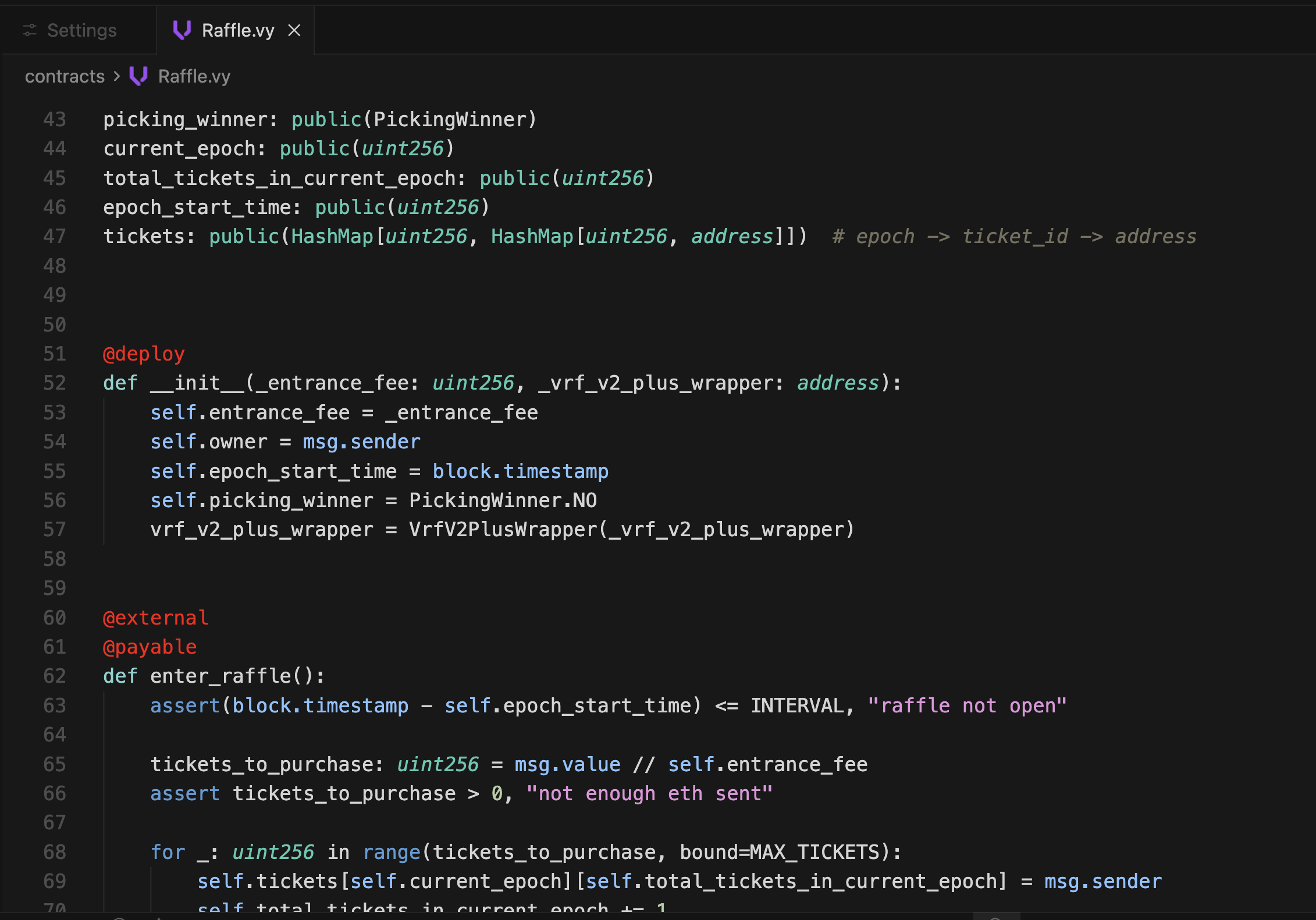Image resolution: width=1316 pixels, height=920 pixels.
Task: Click the @external decorator
Action: (155, 618)
